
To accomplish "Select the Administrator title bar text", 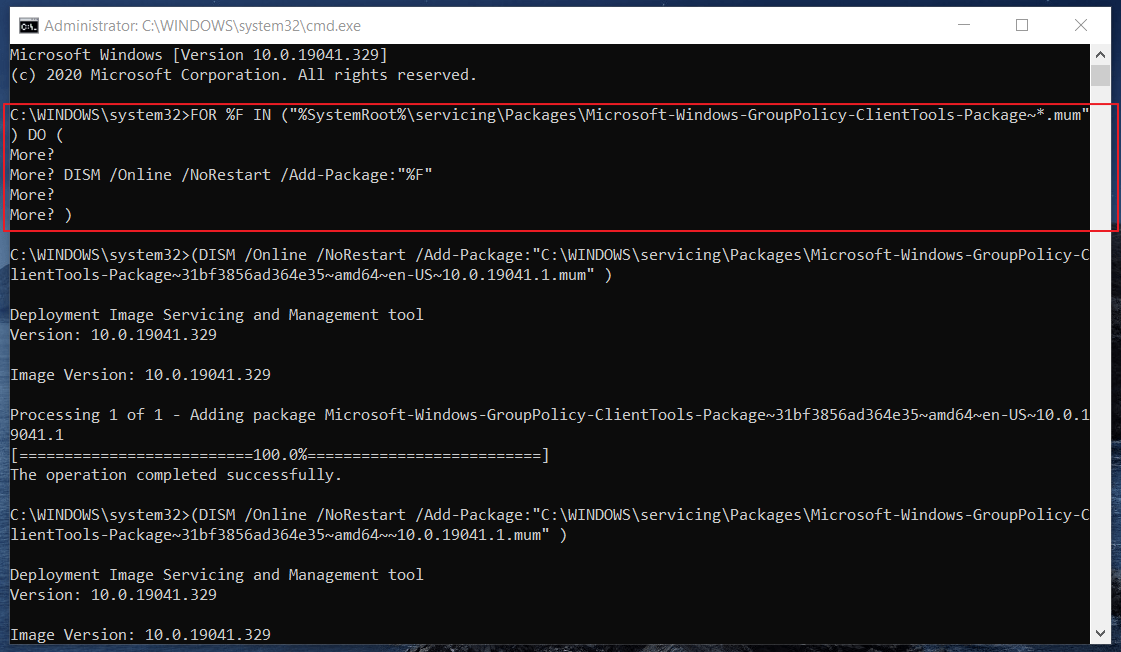I will pyautogui.click(x=193, y=25).
